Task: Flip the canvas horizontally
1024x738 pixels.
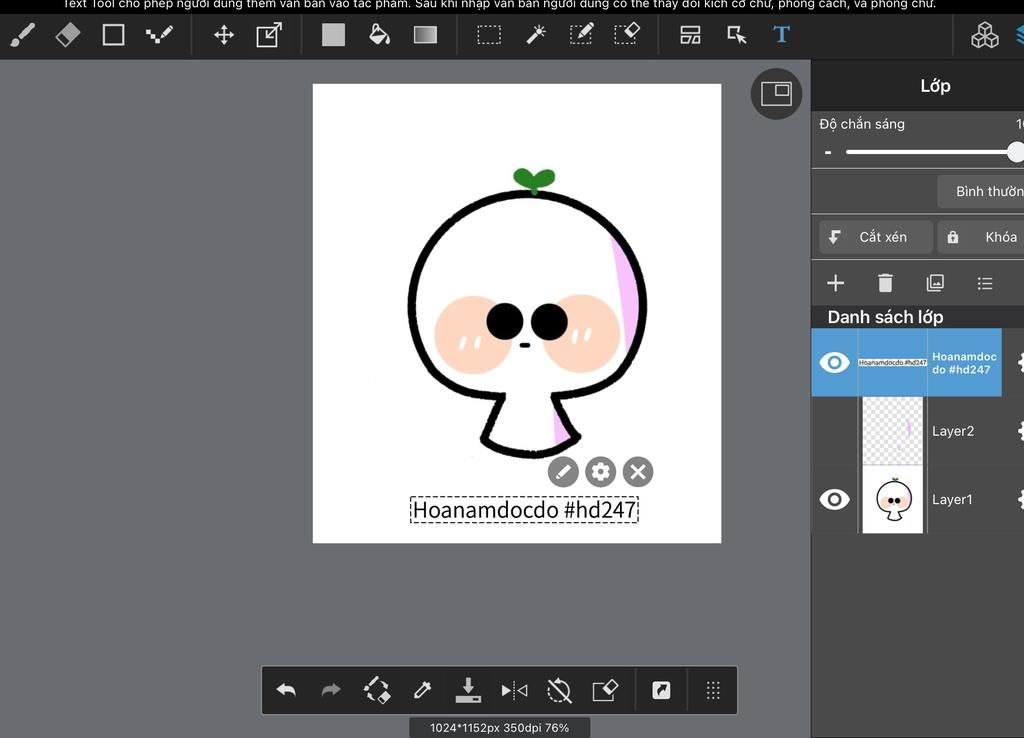Action: click(514, 690)
